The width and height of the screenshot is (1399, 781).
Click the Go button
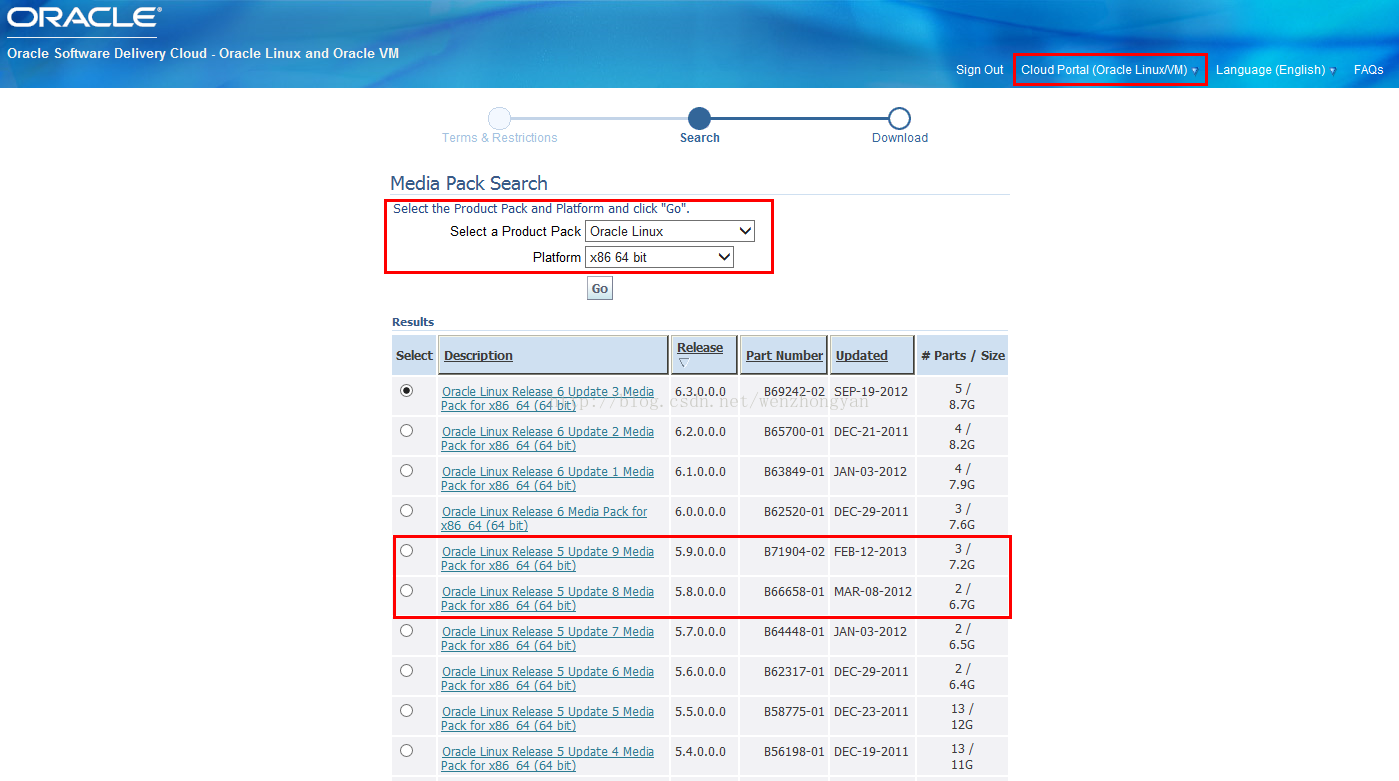600,288
